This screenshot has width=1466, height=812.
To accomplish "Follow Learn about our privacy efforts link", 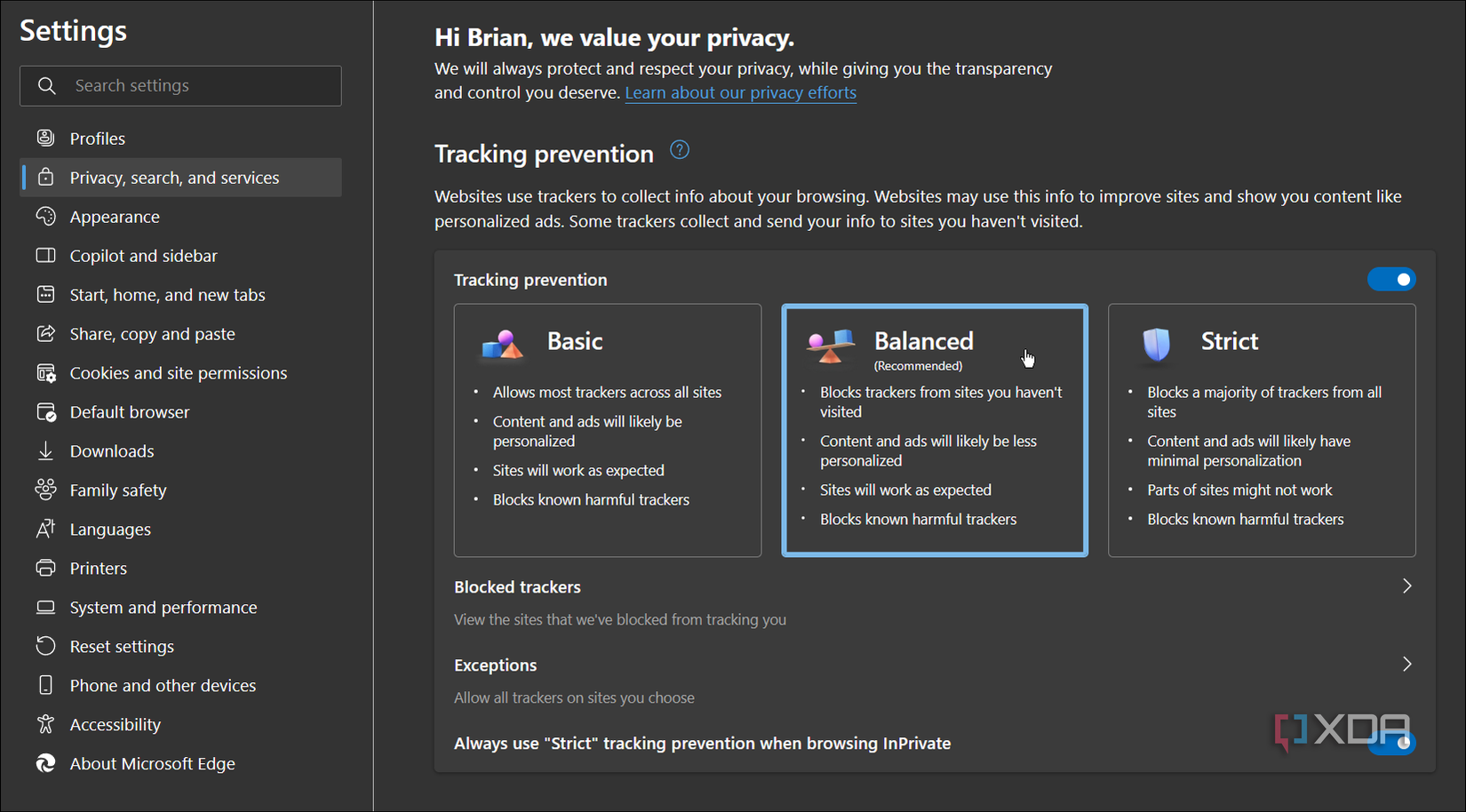I will [x=740, y=92].
